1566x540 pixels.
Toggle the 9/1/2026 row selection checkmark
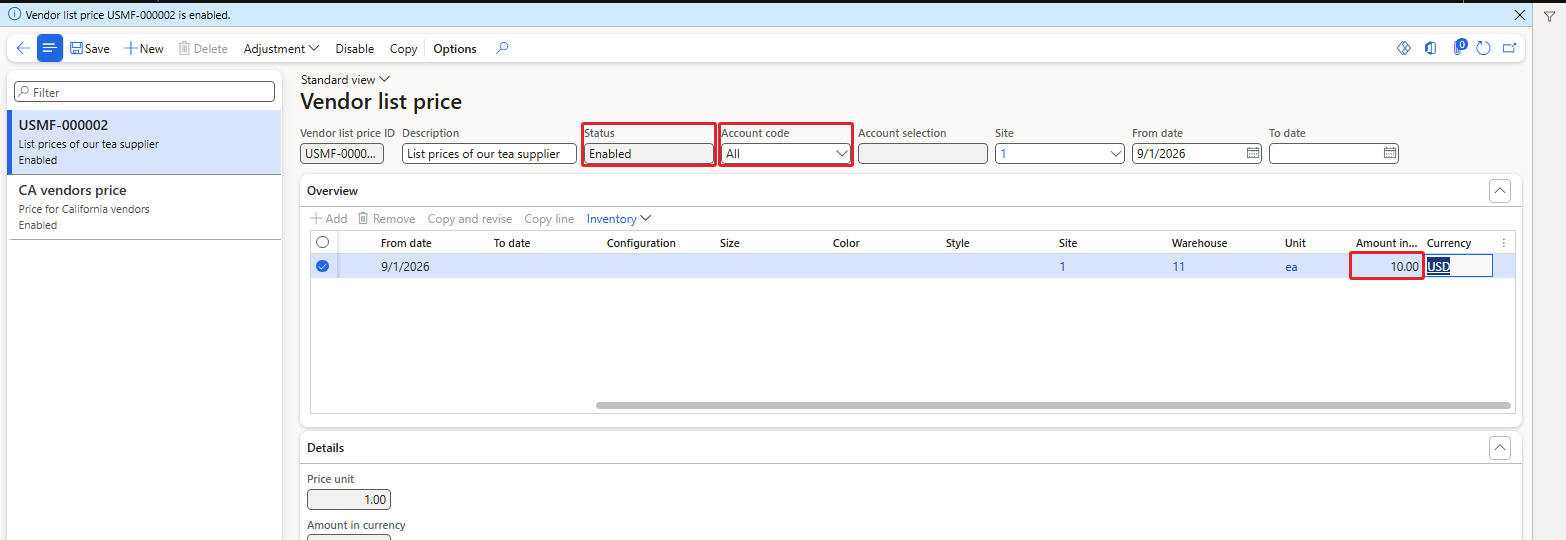(322, 266)
